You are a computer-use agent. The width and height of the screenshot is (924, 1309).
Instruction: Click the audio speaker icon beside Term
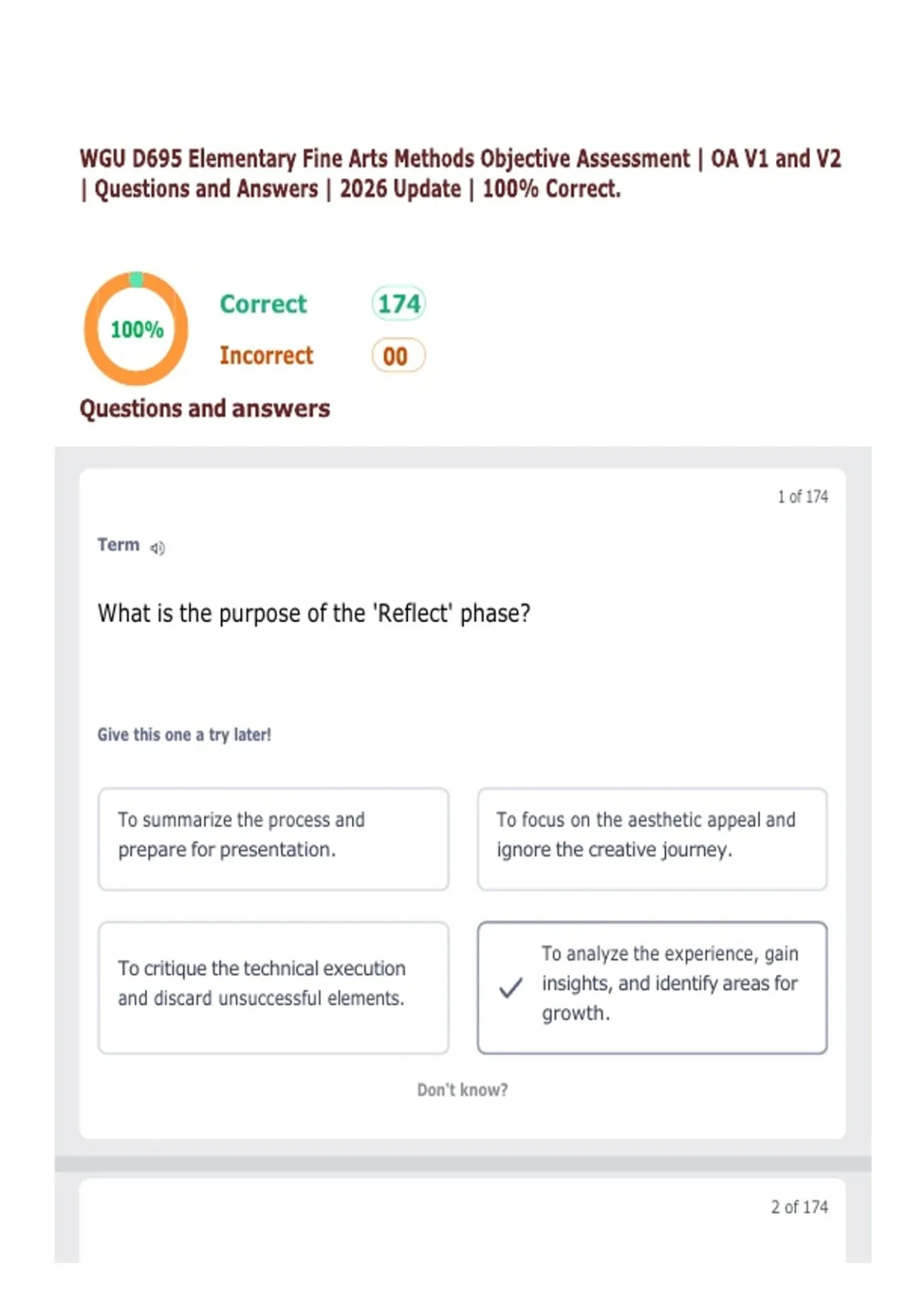[157, 548]
